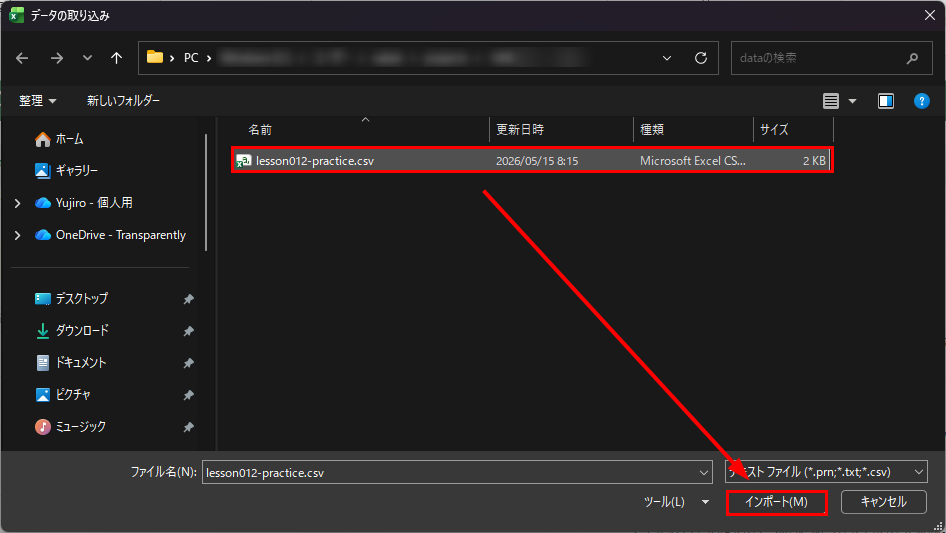Click the キャンセル button
The width and height of the screenshot is (946, 533).
(883, 502)
